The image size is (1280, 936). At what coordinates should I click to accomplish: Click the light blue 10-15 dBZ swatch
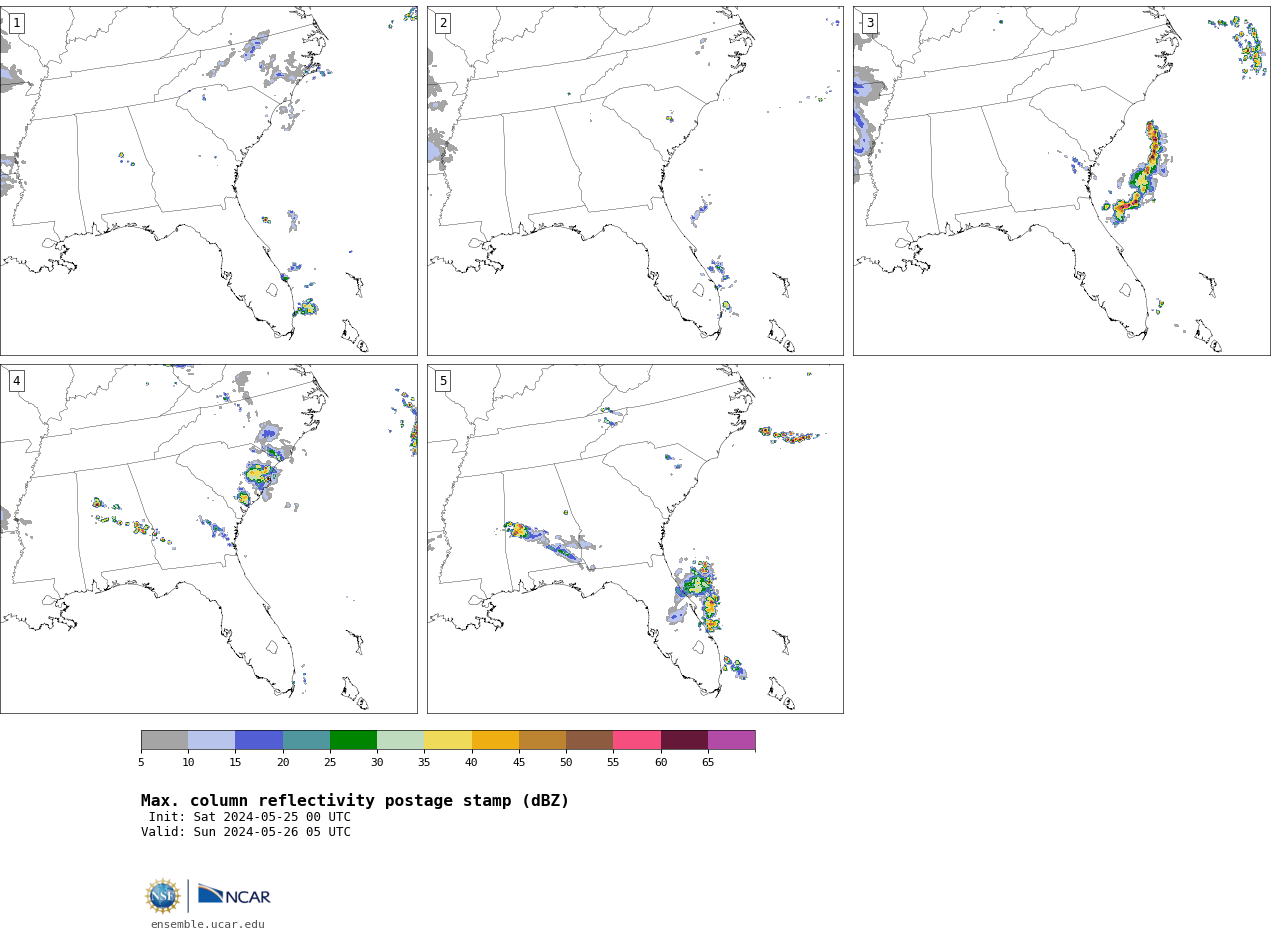211,740
